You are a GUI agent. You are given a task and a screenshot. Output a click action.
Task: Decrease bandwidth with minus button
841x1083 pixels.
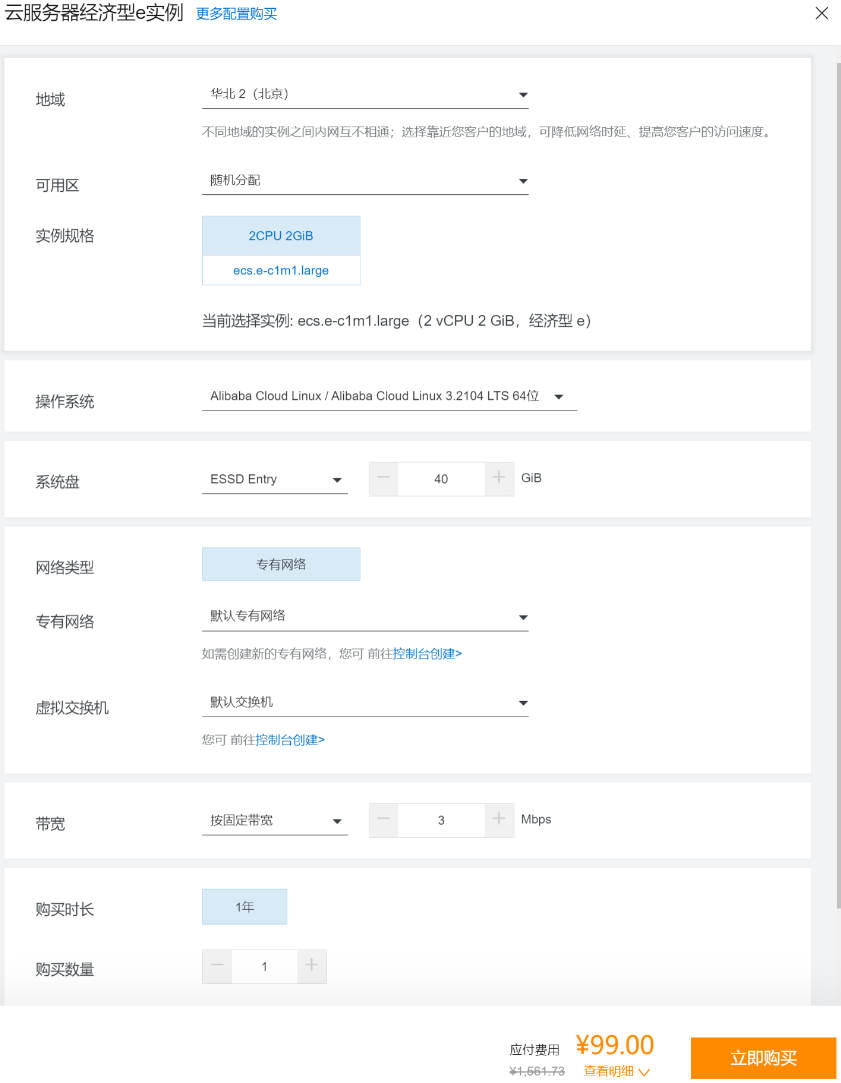click(384, 820)
